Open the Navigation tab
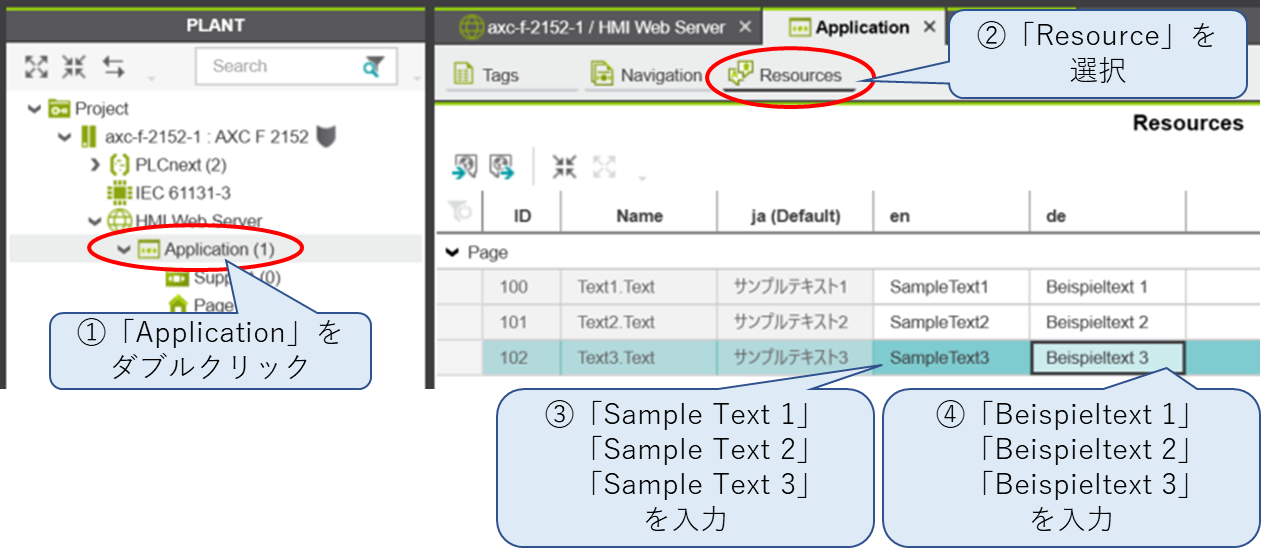The width and height of the screenshot is (1261, 556). click(x=646, y=75)
